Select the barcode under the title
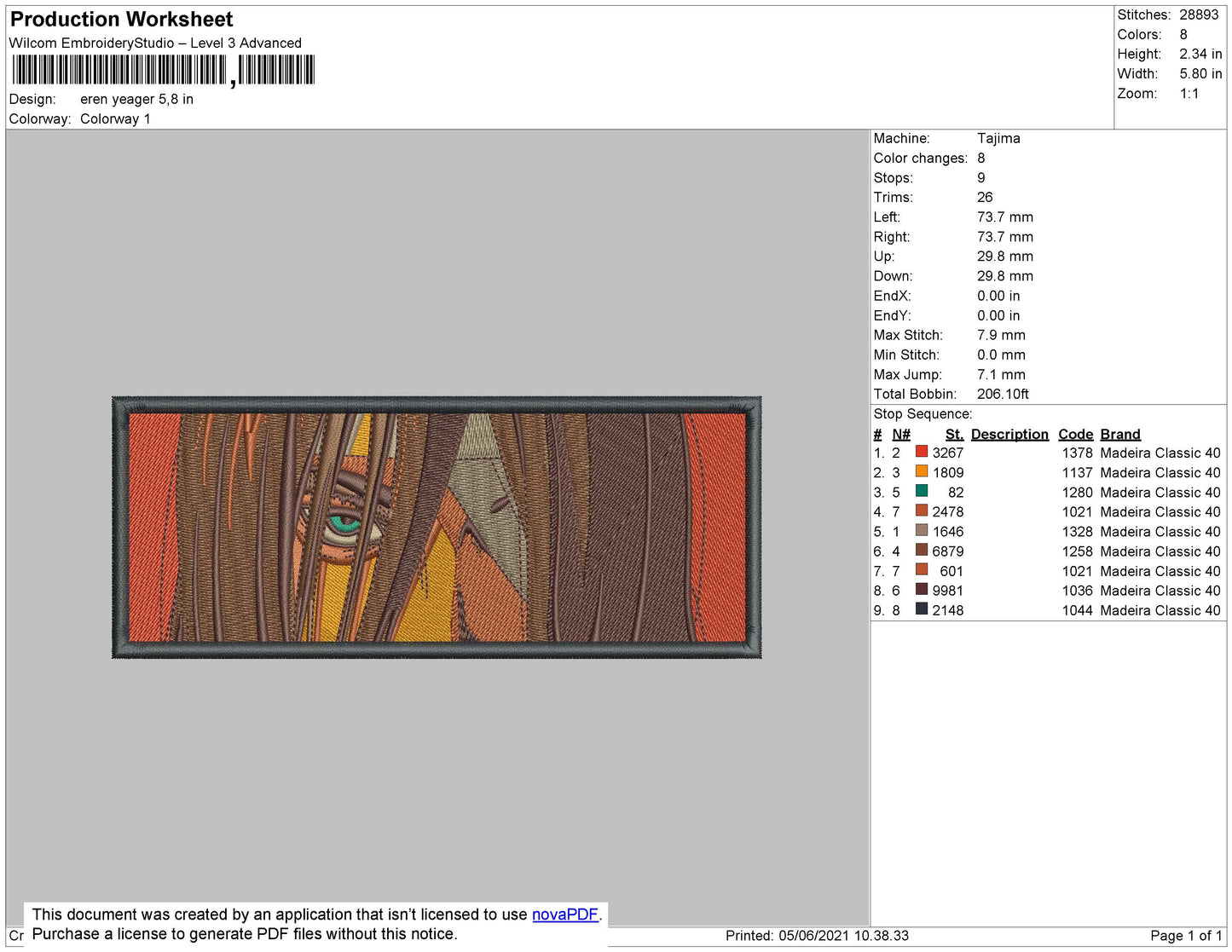1232x952 pixels. [164, 70]
